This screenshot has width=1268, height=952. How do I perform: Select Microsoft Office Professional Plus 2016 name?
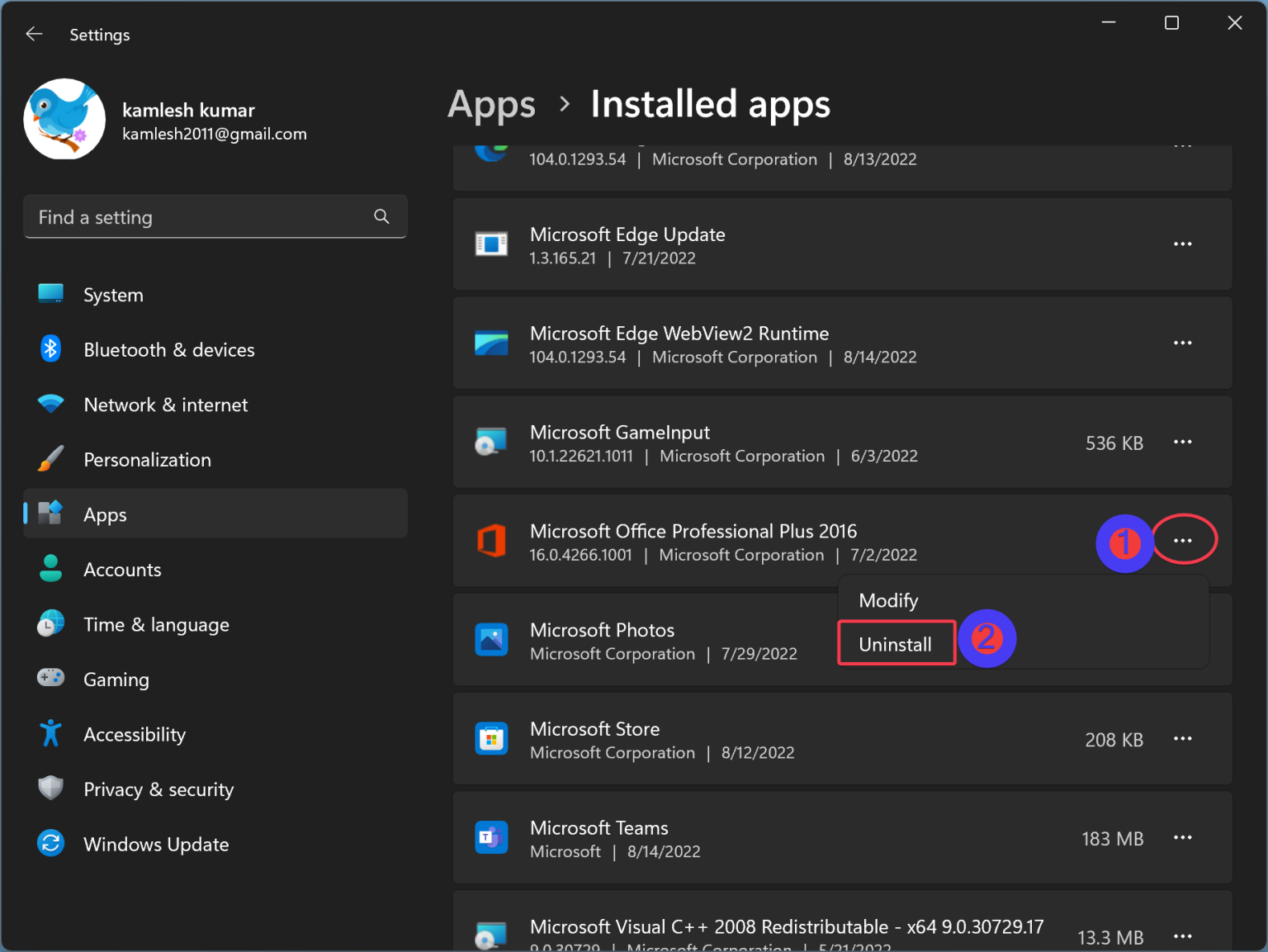click(x=693, y=531)
